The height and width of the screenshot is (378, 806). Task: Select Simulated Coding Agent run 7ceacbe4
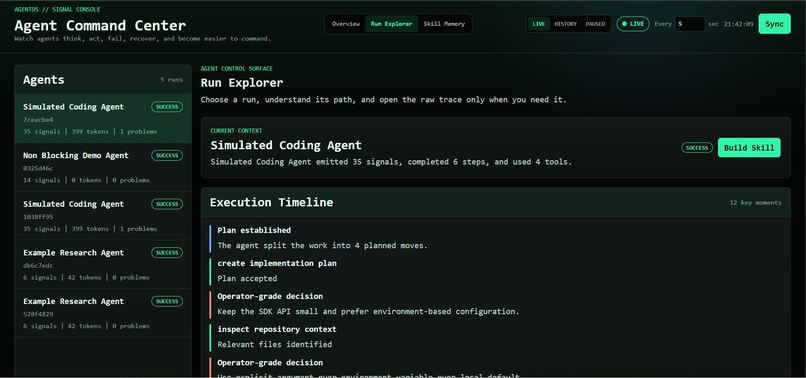click(103, 118)
